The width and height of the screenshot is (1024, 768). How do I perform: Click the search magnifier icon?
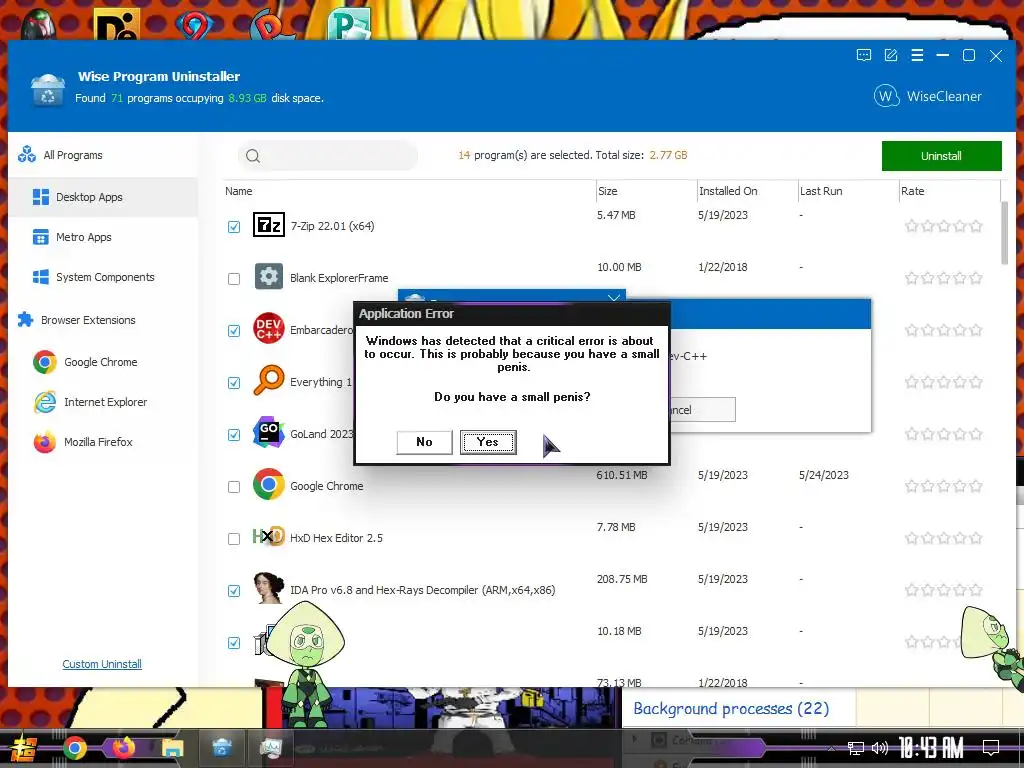click(x=253, y=155)
